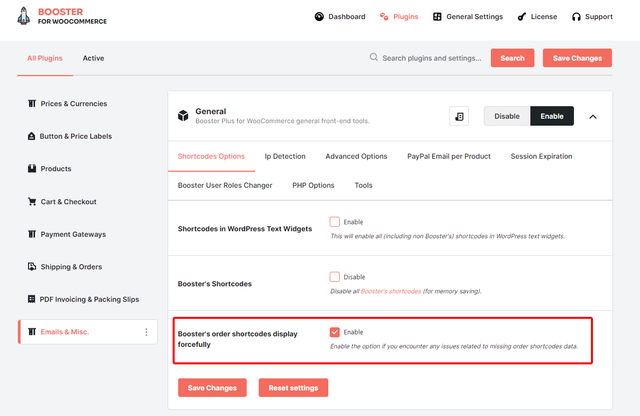Uncheck order shortcodes display forcefully checkbox
This screenshot has width=640, height=416.
point(335,332)
